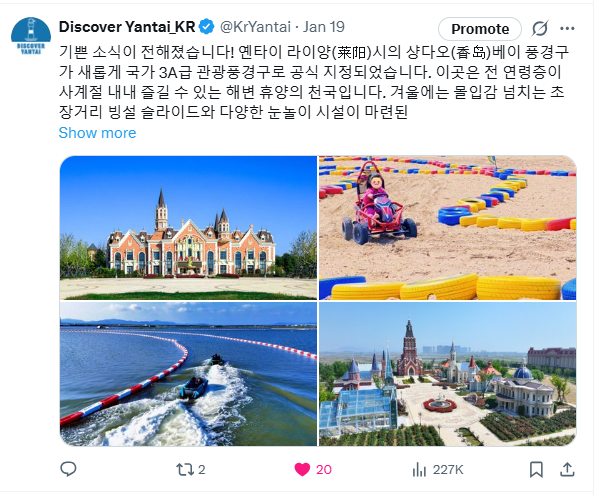Open the speedboats on water photo
The image size is (608, 496).
pos(188,374)
